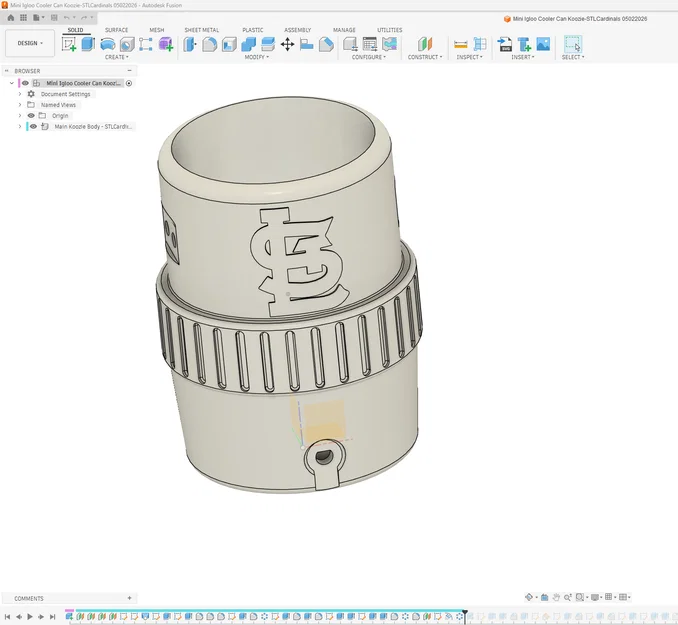
Task: Switch to the ASSEMBLY tab
Action: coord(297,30)
